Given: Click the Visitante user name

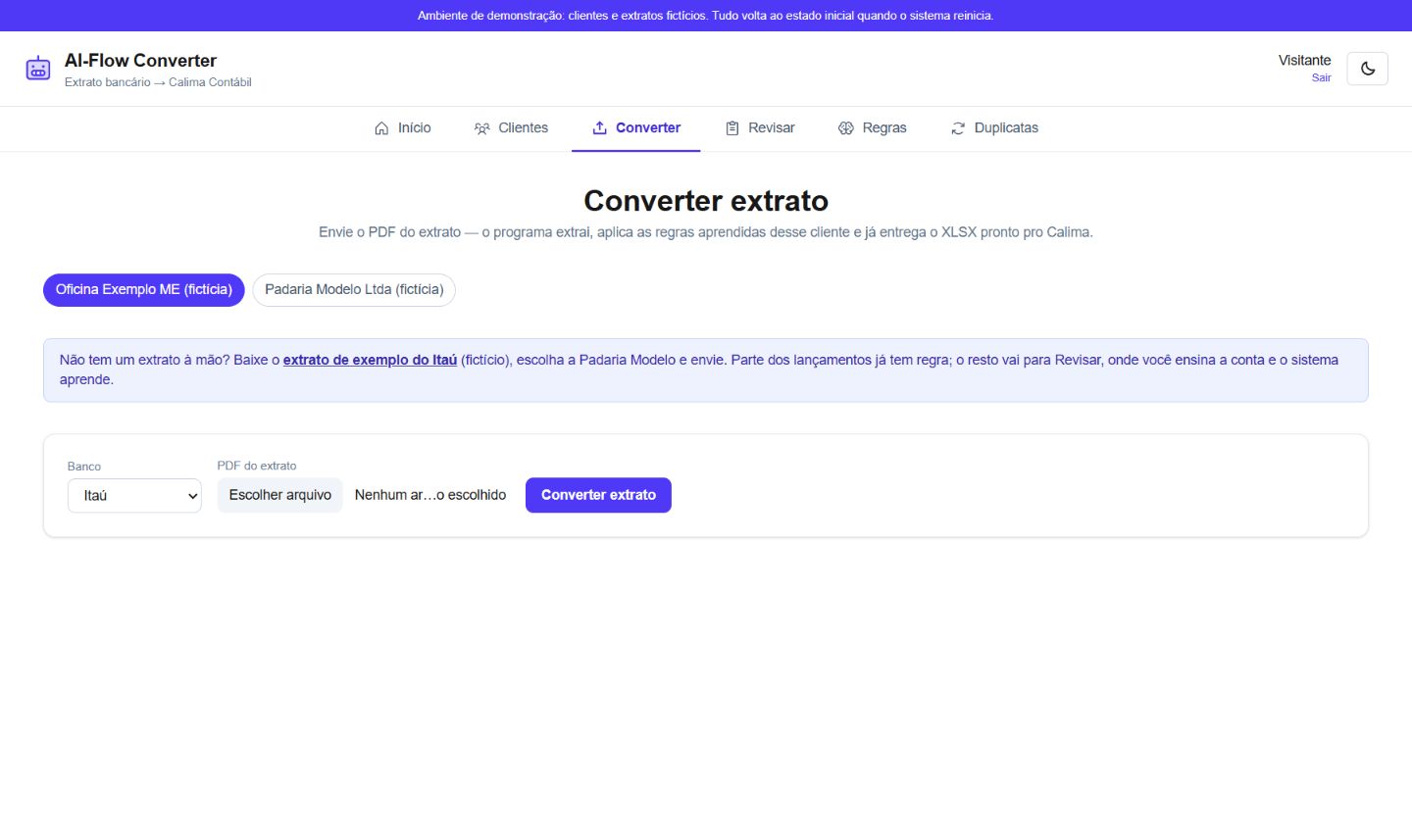Looking at the screenshot, I should tap(1304, 61).
